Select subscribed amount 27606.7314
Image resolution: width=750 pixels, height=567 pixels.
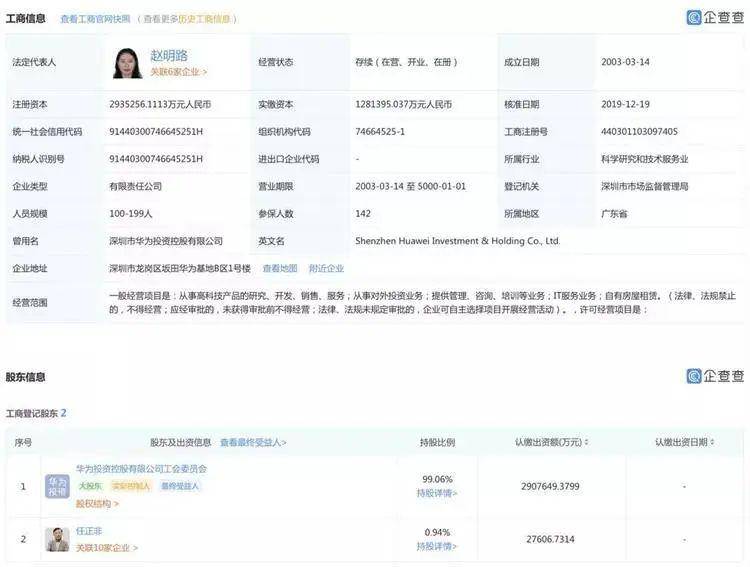point(550,539)
